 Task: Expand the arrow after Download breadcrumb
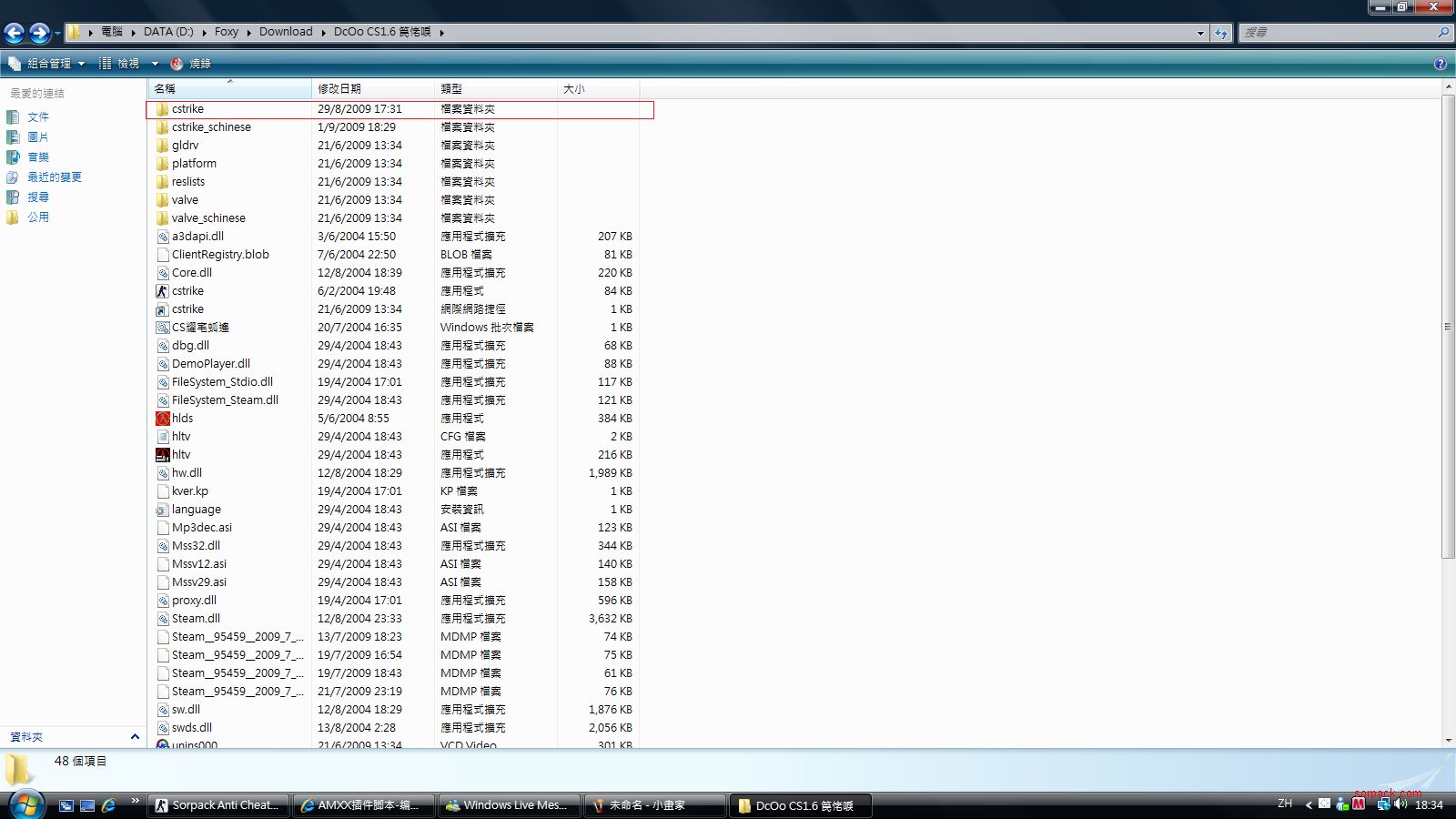click(323, 32)
